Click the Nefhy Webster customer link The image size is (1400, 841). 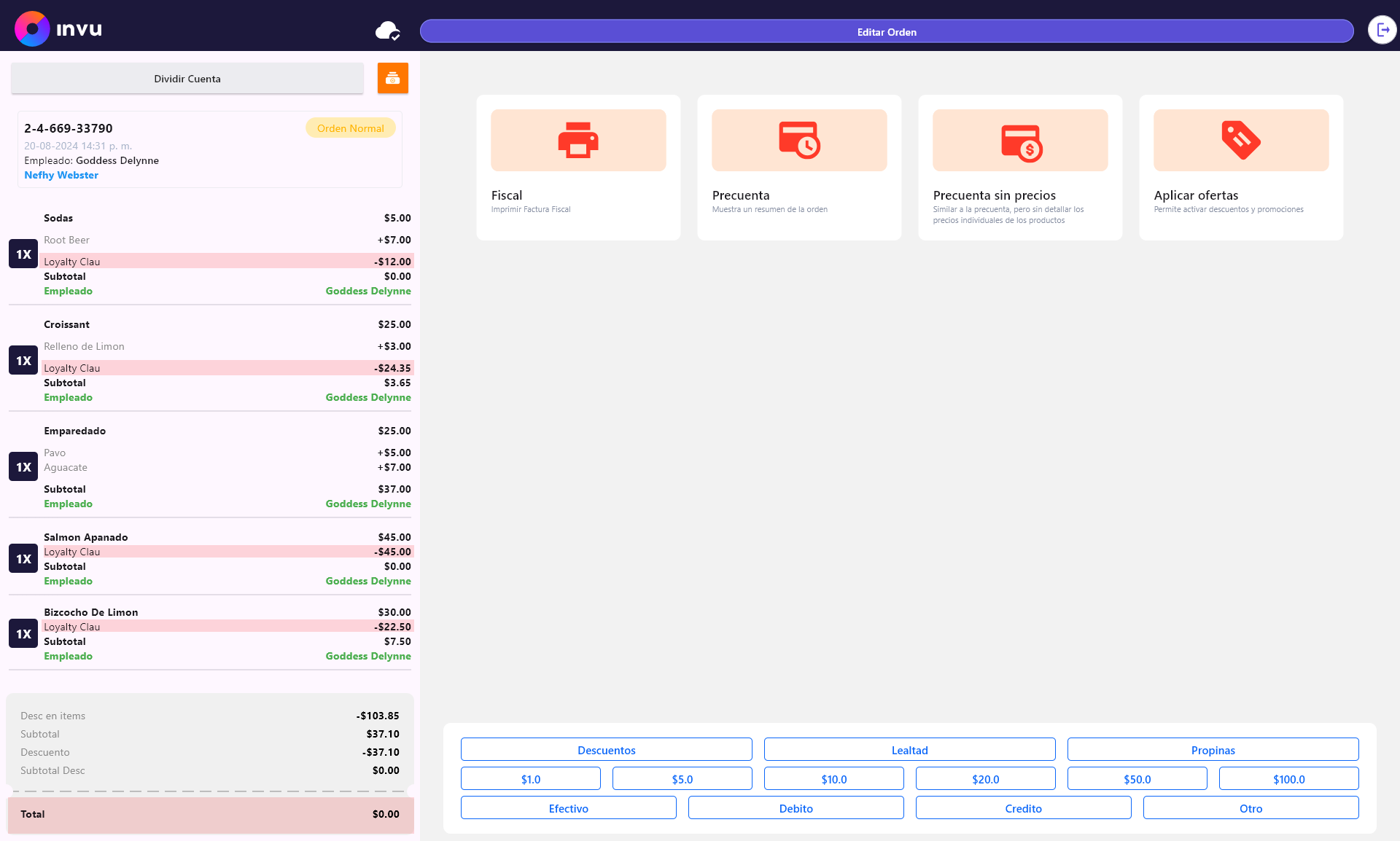(61, 175)
